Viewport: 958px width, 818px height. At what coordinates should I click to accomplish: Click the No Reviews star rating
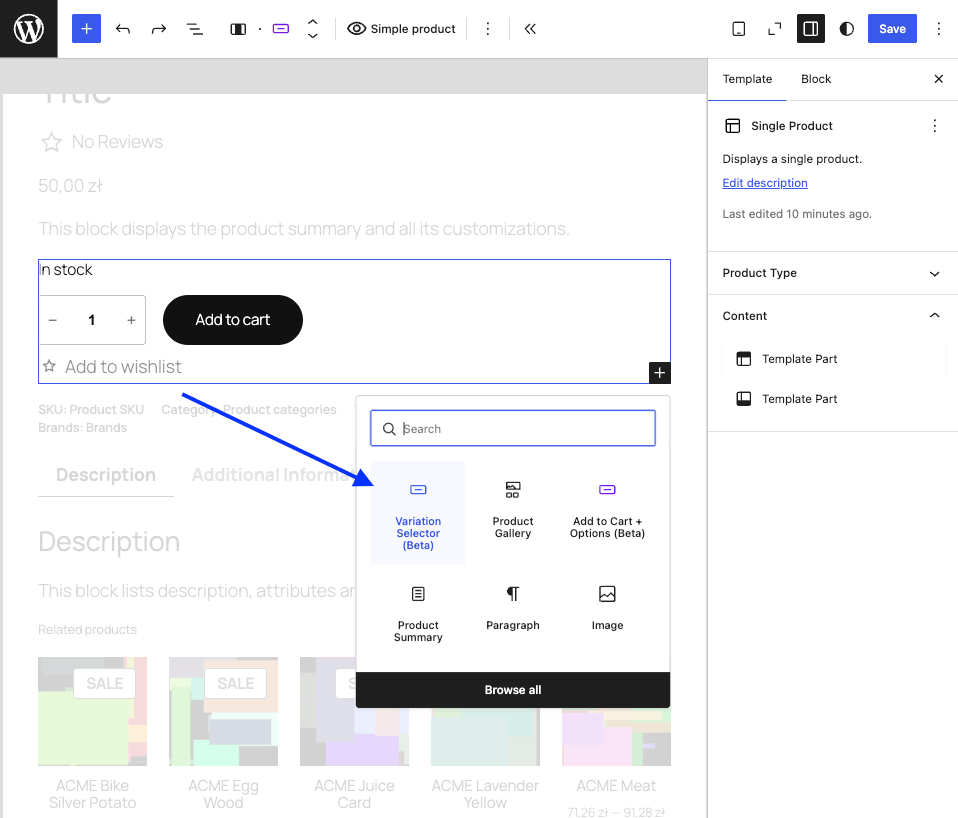coord(101,142)
